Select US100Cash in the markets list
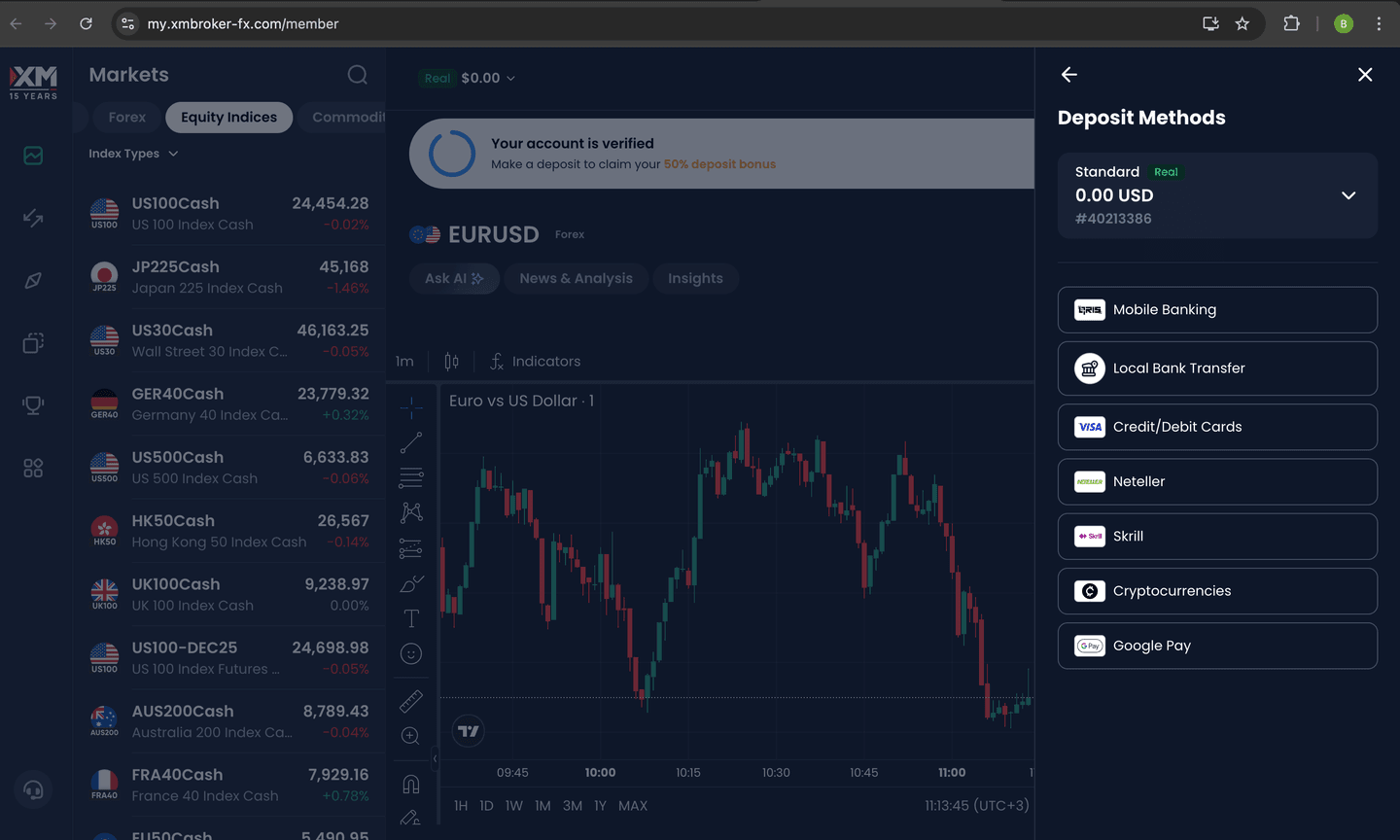Viewport: 1400px width, 840px height. point(229,214)
